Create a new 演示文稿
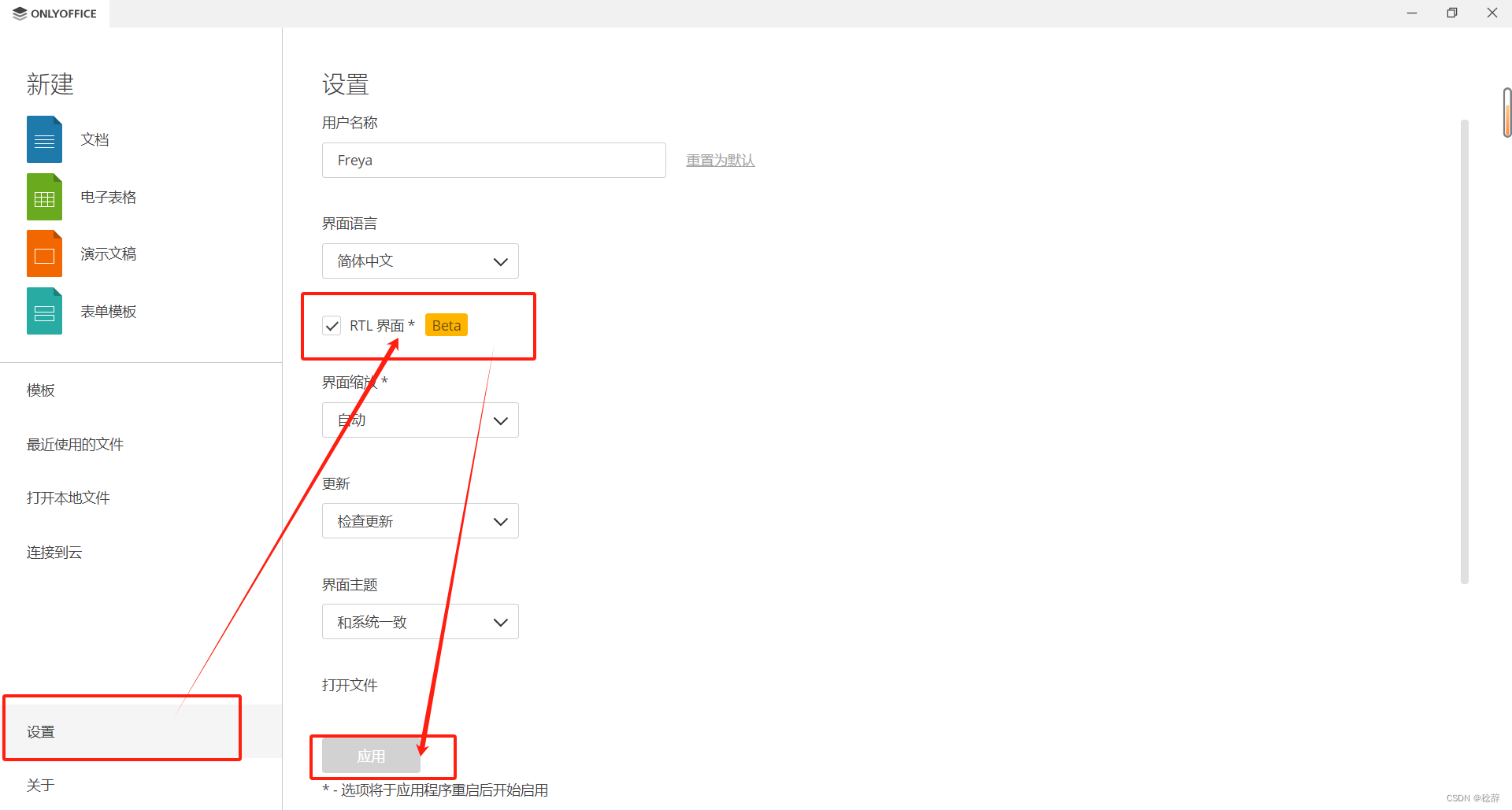Viewport: 1512px width, 810px height. click(109, 253)
